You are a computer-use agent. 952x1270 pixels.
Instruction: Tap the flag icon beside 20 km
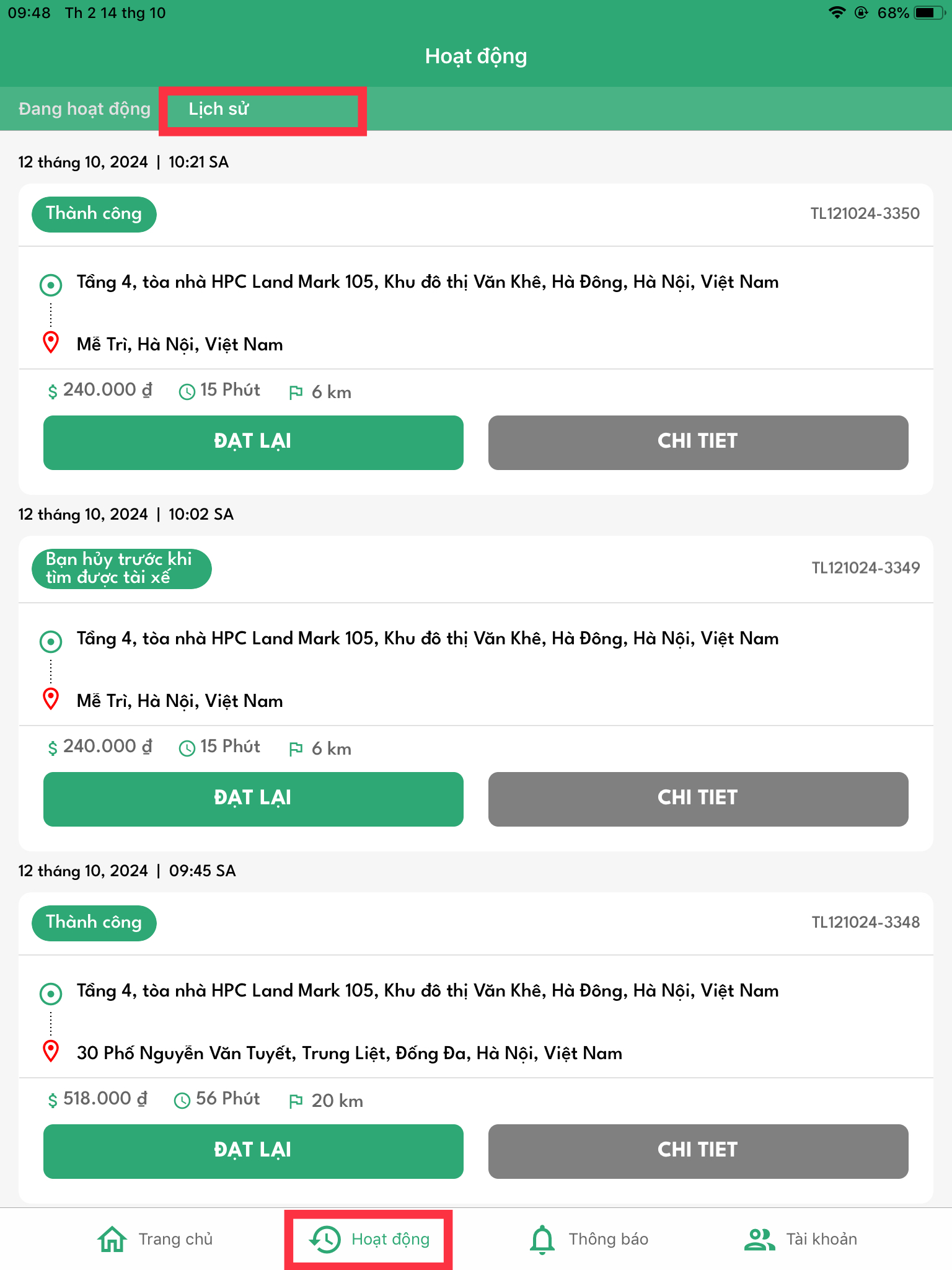click(x=296, y=1101)
